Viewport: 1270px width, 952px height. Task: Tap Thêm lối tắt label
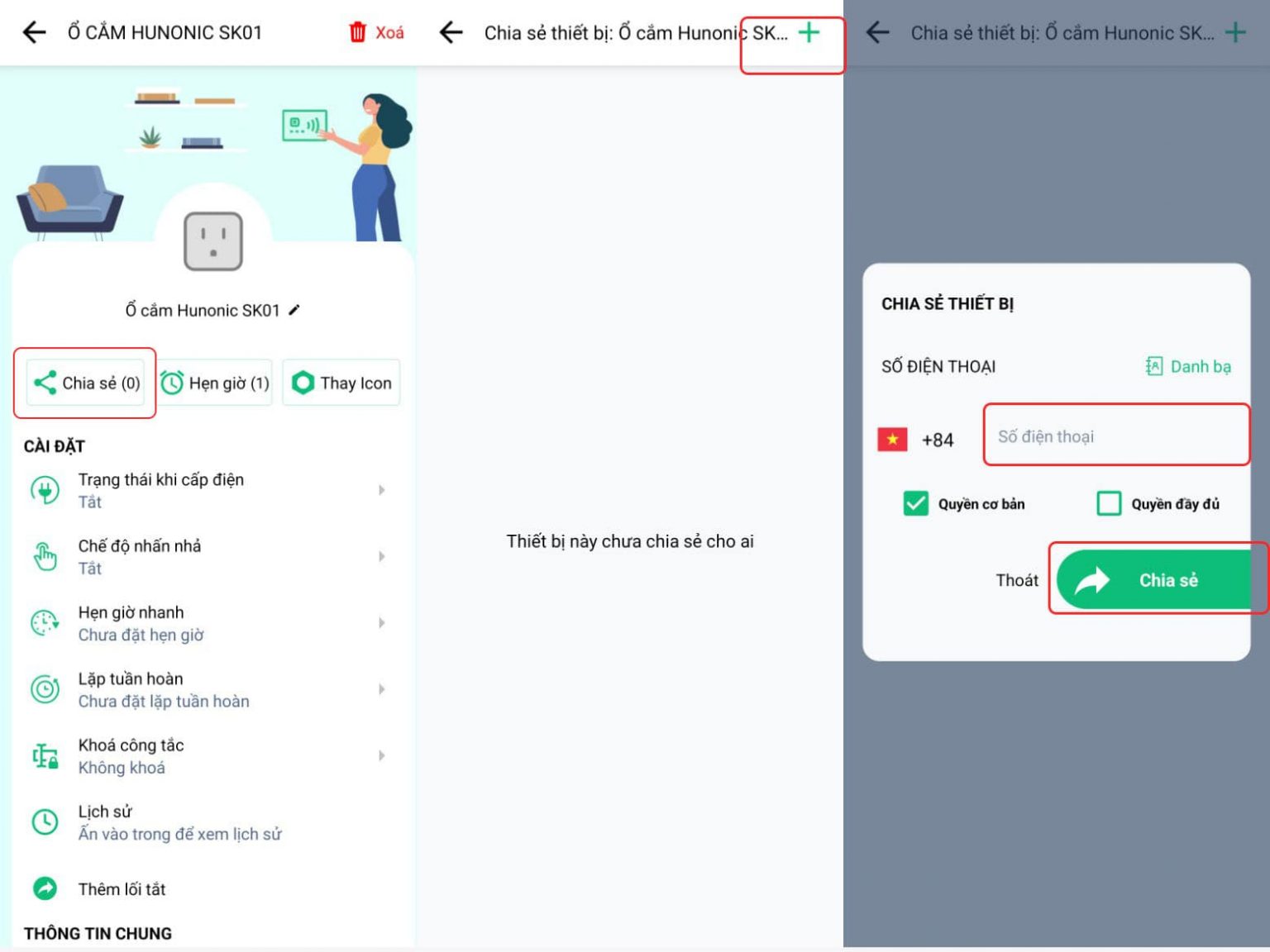pyautogui.click(x=122, y=889)
